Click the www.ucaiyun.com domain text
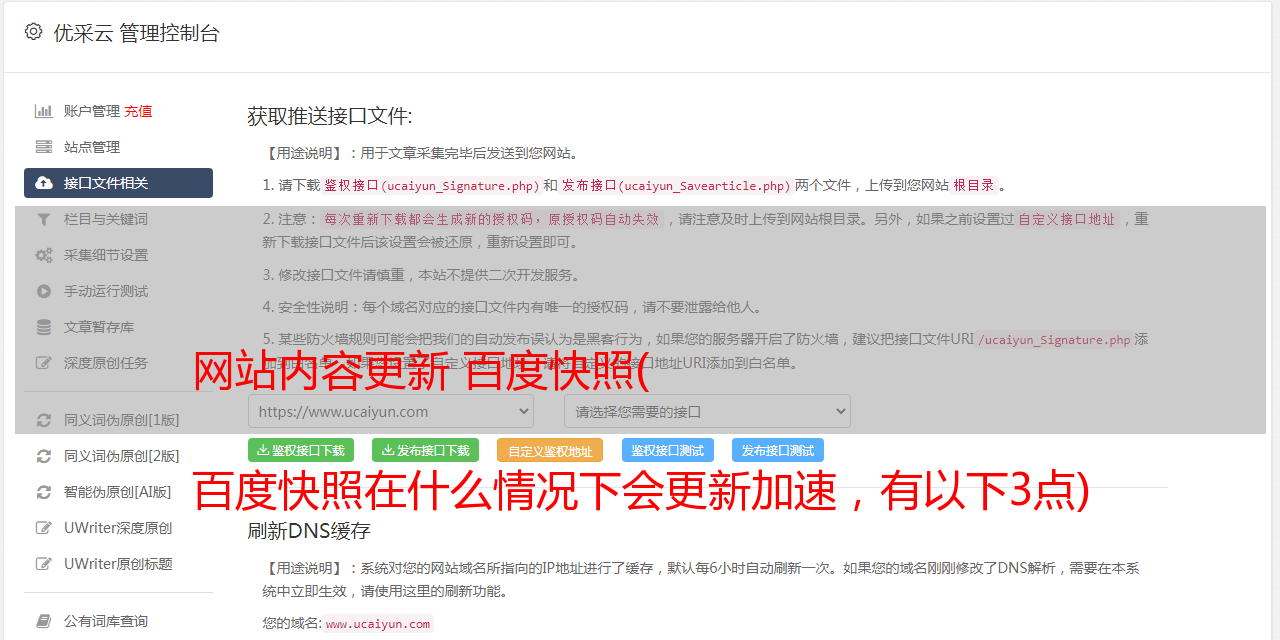 (x=378, y=623)
